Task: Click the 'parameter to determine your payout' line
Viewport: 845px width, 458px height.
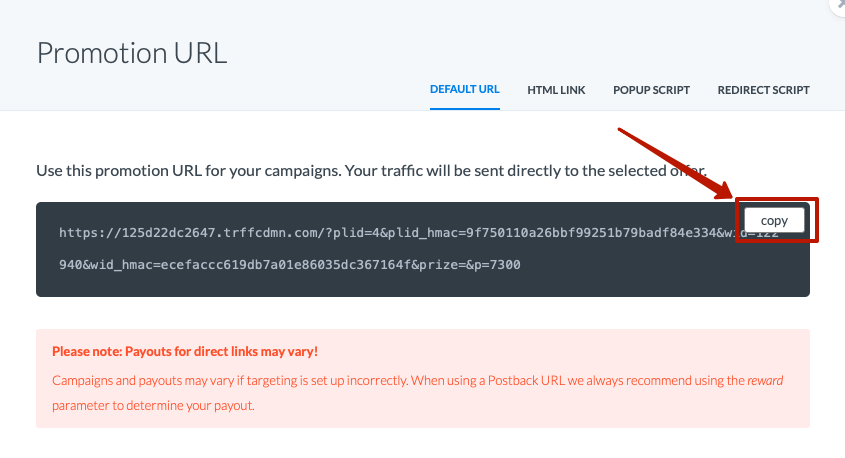Action: tap(153, 405)
